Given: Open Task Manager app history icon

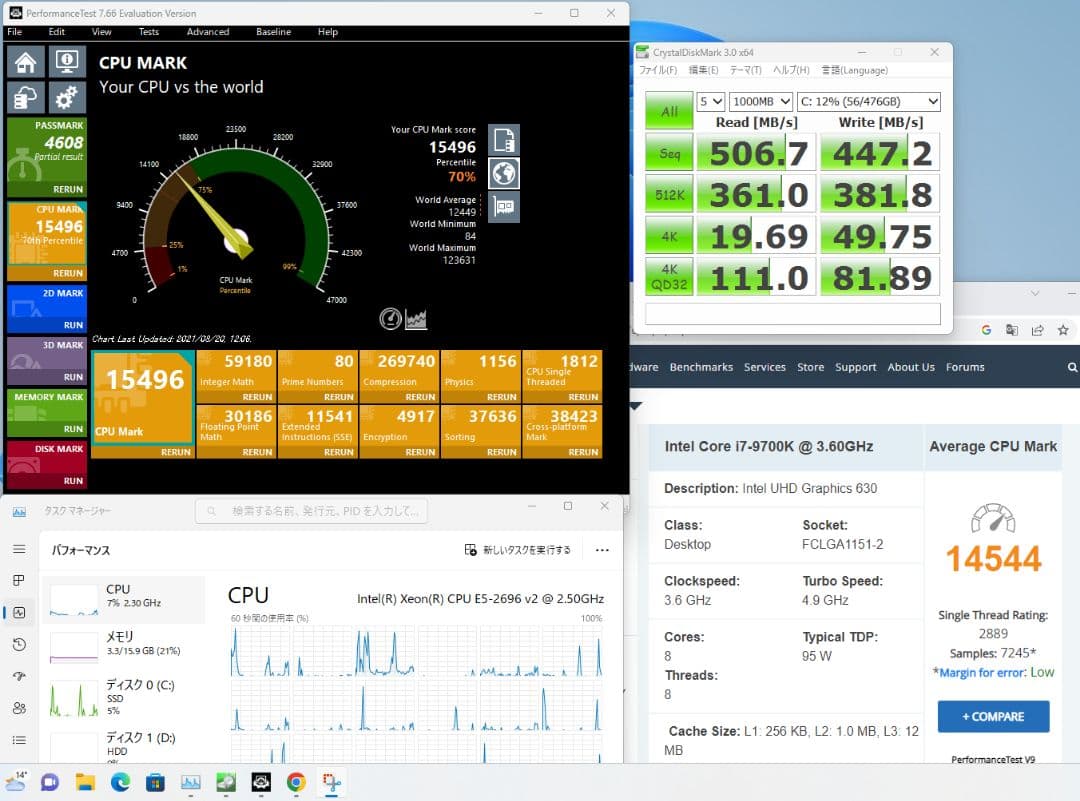Looking at the screenshot, I should 19,644.
